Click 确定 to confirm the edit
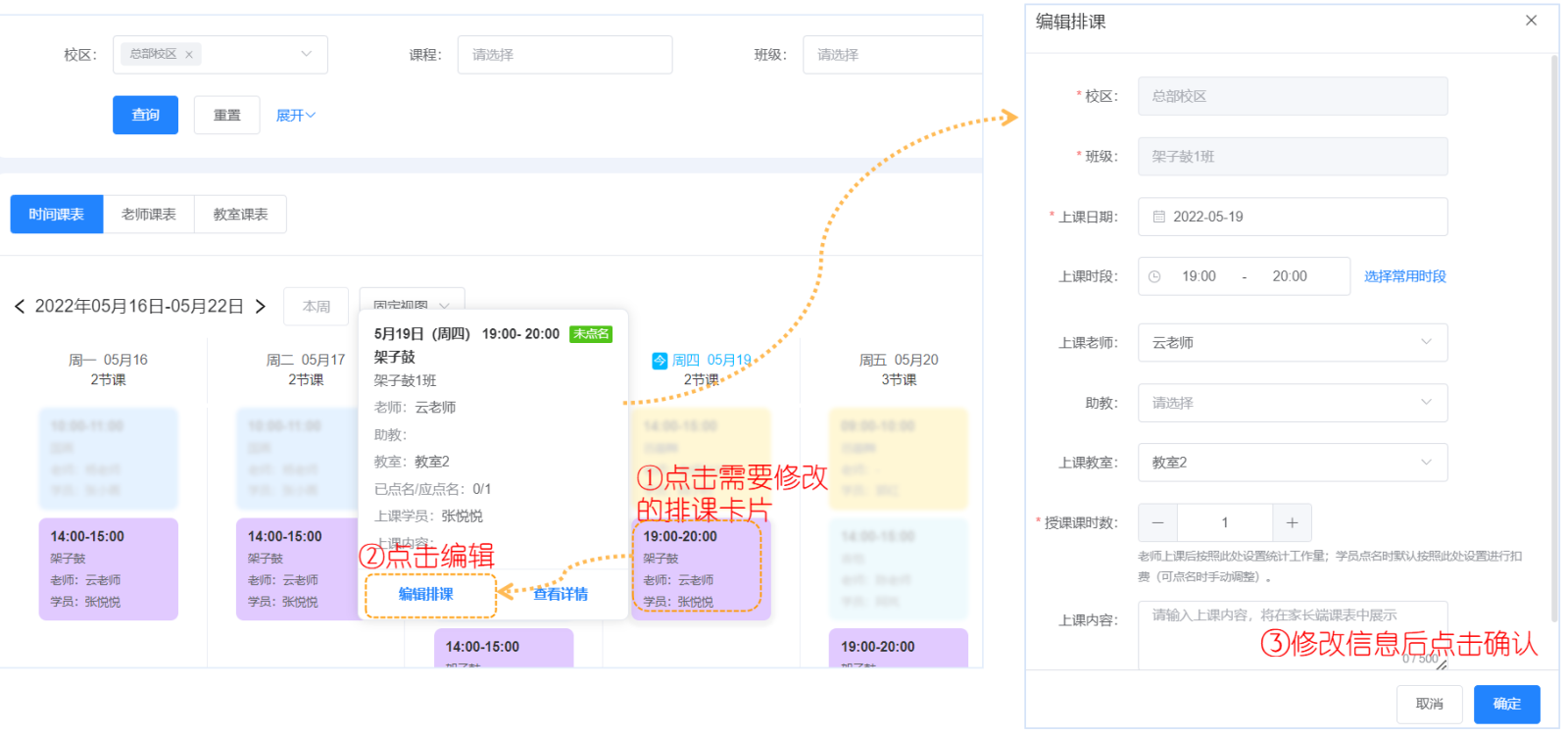 coord(1506,704)
